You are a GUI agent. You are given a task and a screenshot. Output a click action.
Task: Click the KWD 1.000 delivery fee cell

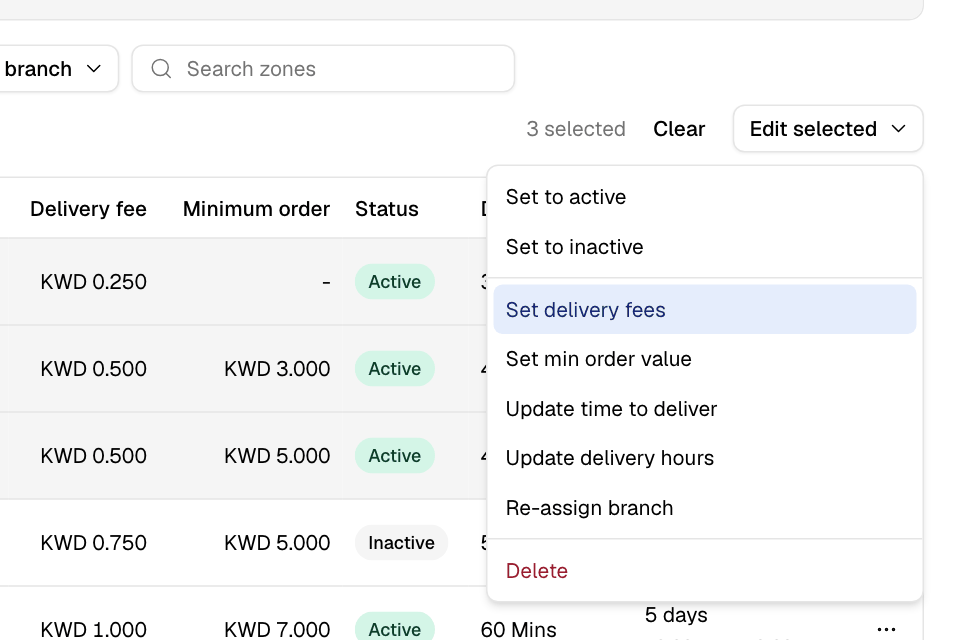pos(94,630)
